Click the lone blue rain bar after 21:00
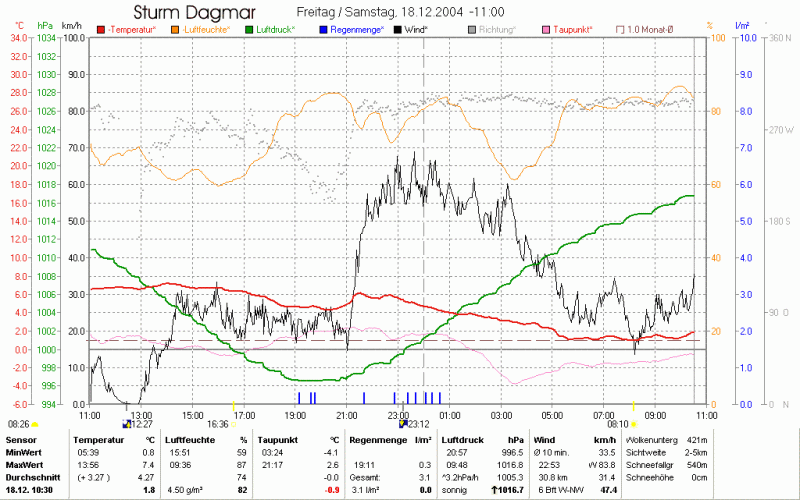Viewport: 800px width, 500px height. [364, 398]
